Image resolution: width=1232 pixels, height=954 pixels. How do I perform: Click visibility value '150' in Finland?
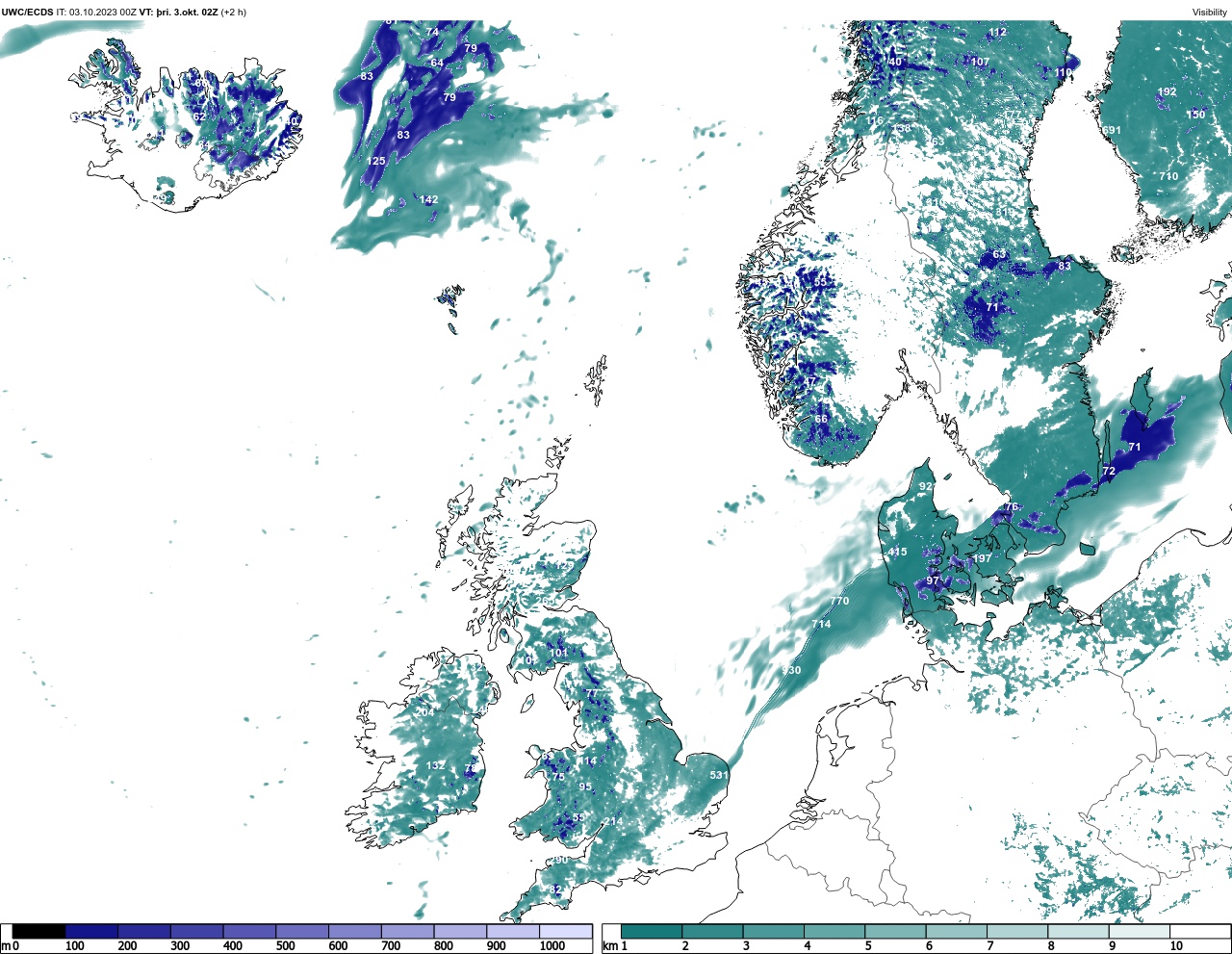[1195, 115]
